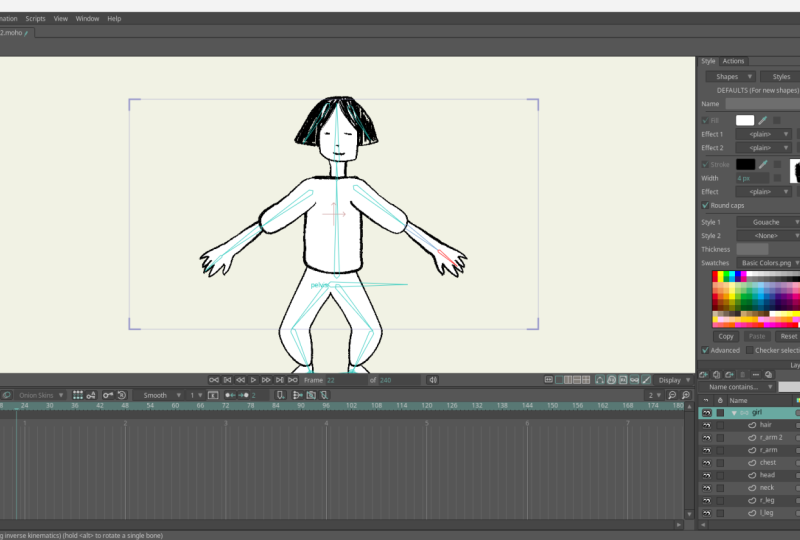This screenshot has width=800, height=540.
Task: Select the neck layer row
Action: [749, 488]
